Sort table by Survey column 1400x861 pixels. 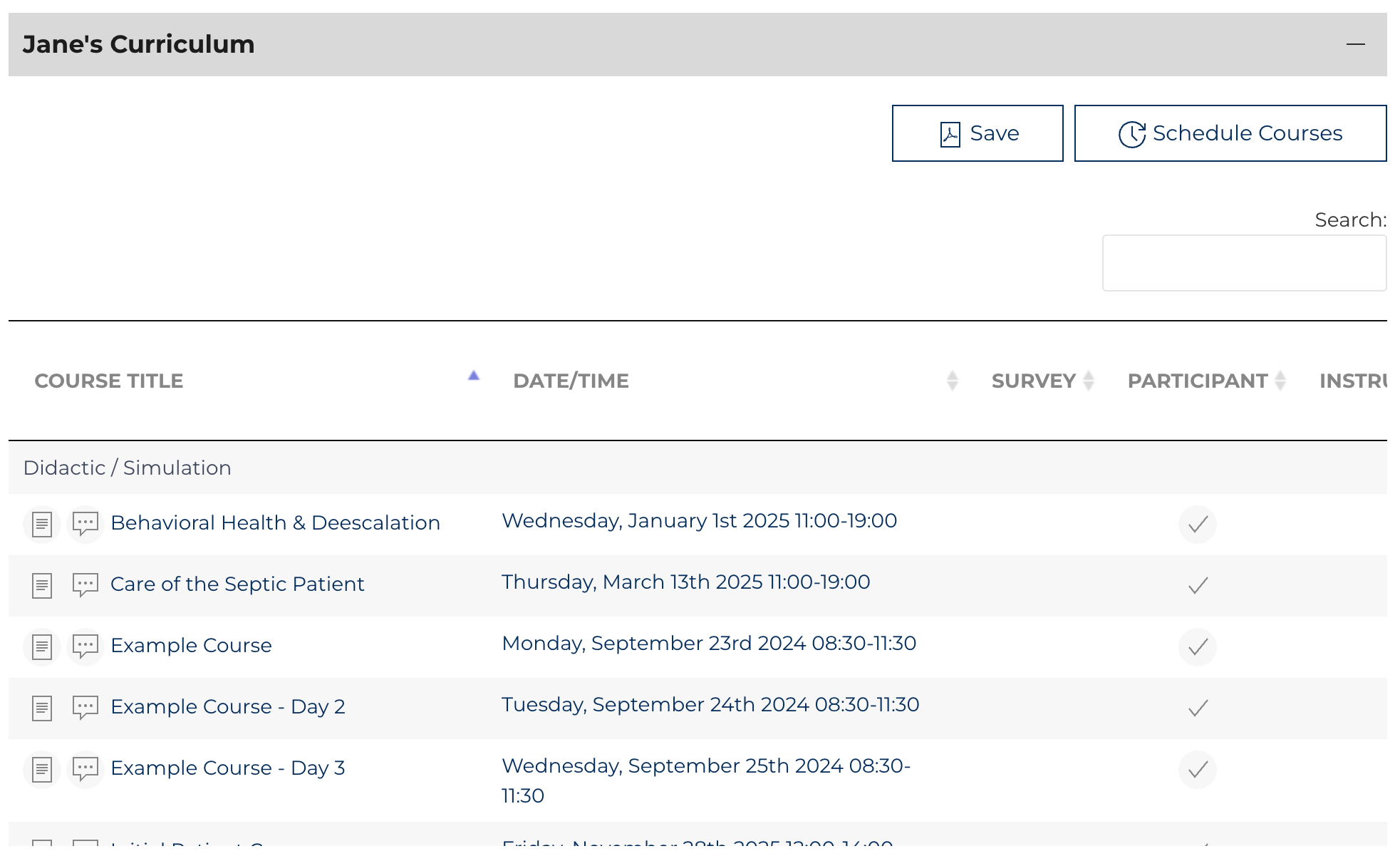pos(1033,381)
